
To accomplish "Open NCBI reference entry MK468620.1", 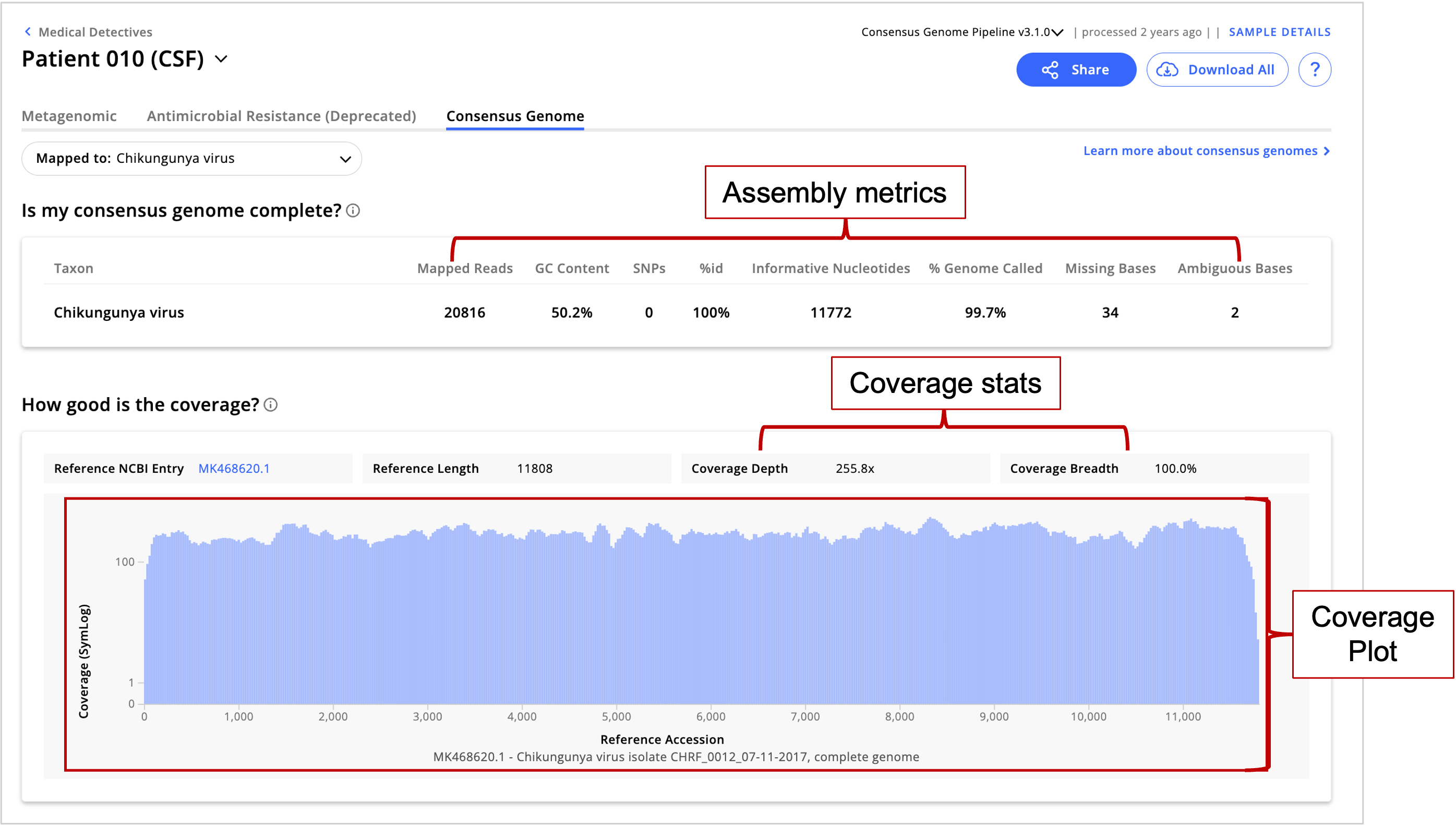I will pyautogui.click(x=234, y=468).
